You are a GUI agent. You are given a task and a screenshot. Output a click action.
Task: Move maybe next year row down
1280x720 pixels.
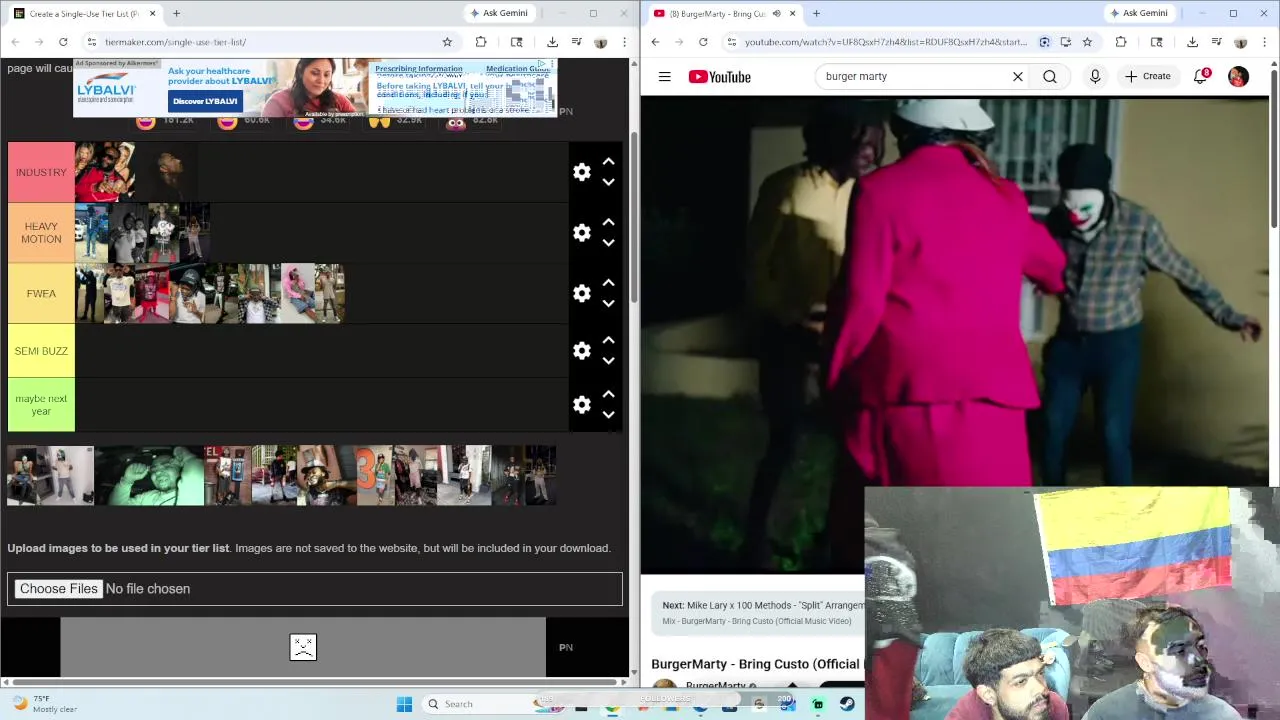[608, 415]
